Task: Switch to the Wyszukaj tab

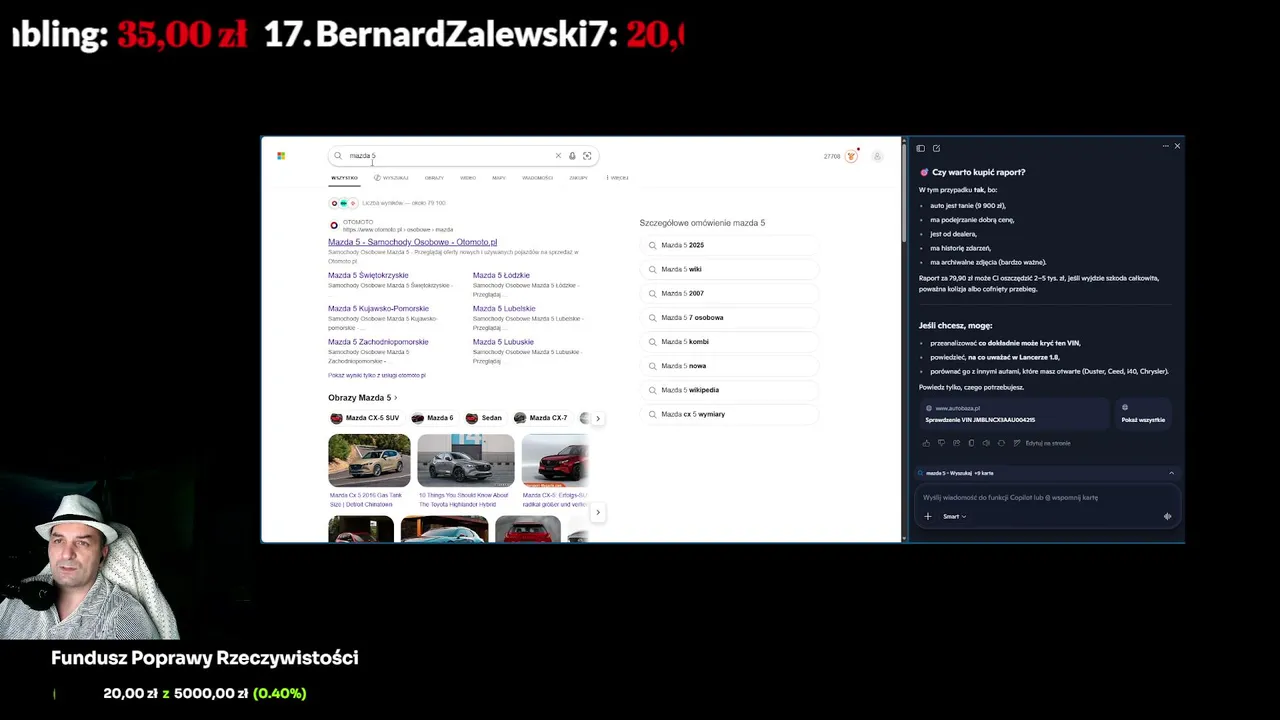Action: pyautogui.click(x=391, y=178)
